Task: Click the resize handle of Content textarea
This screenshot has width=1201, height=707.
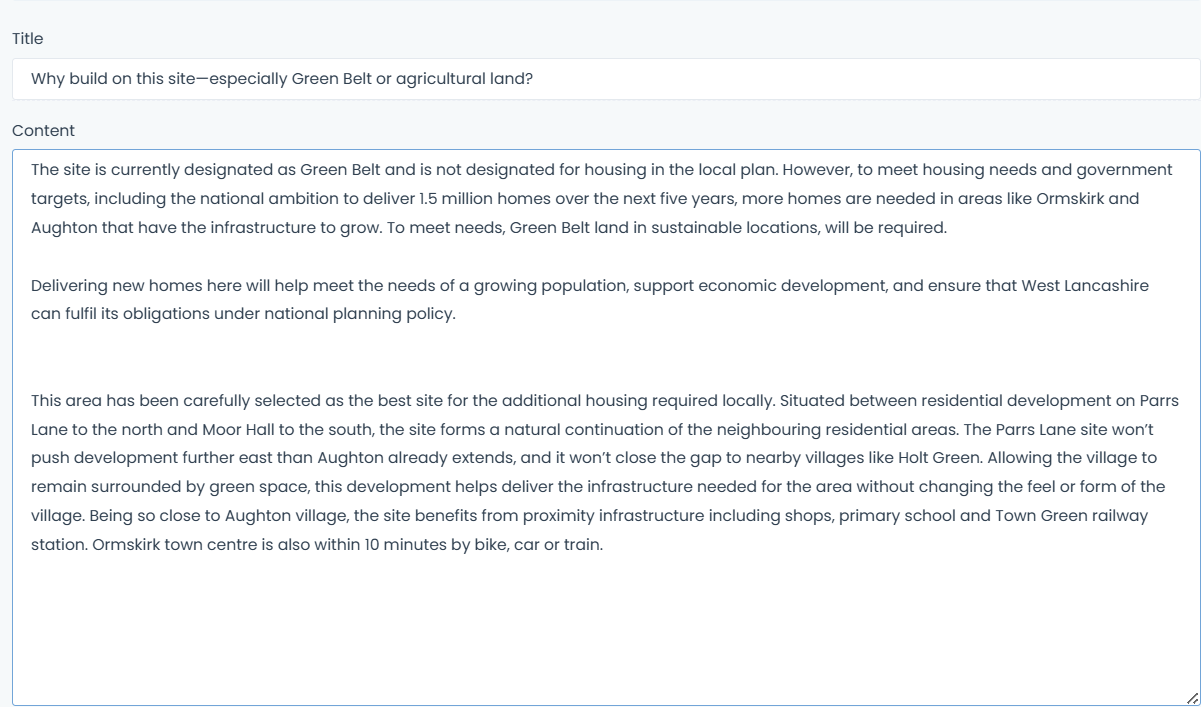Action: (x=1191, y=697)
